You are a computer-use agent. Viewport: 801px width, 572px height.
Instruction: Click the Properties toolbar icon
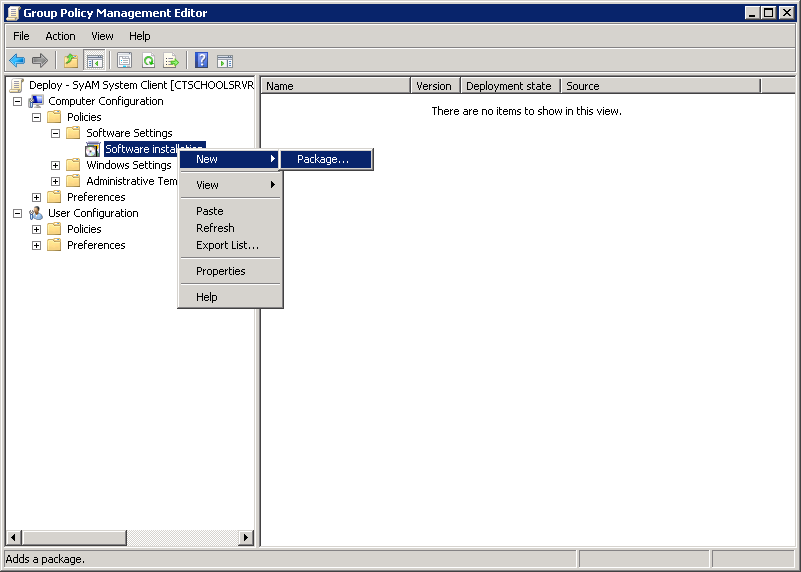tap(125, 61)
